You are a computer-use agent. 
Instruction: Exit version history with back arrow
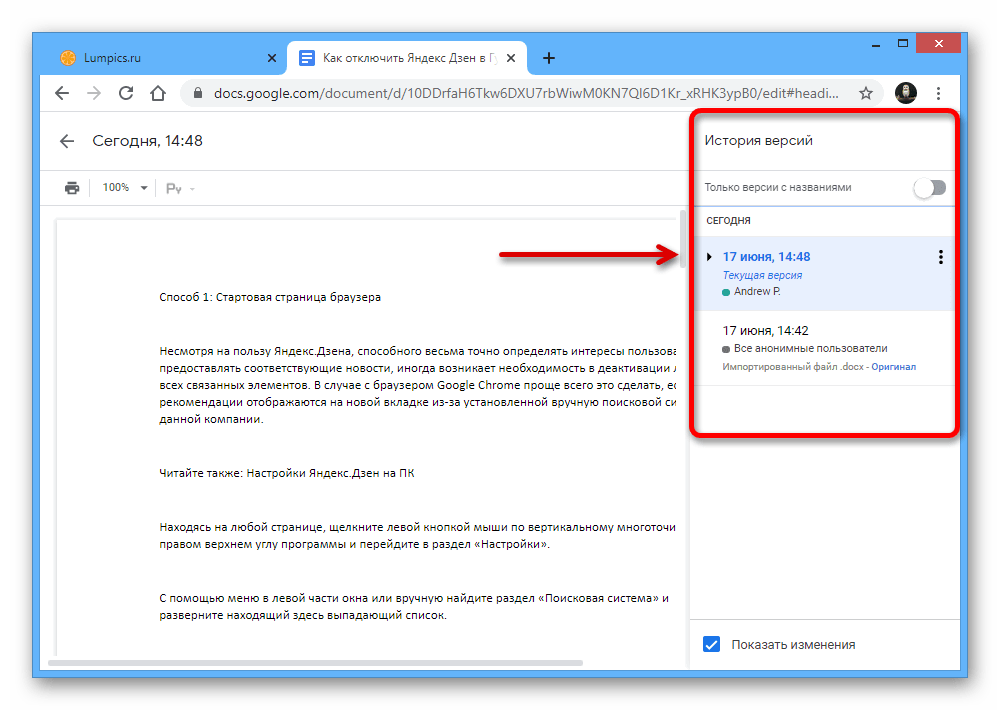pyautogui.click(x=67, y=141)
